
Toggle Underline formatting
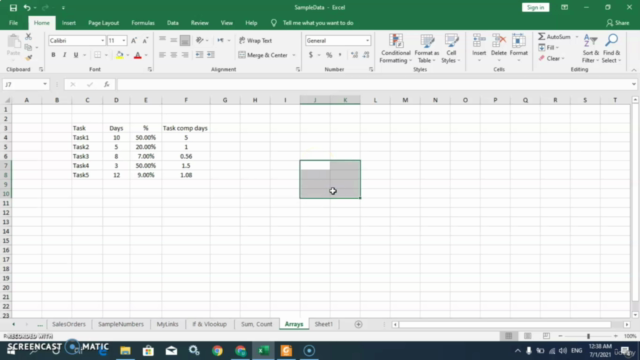(76, 55)
